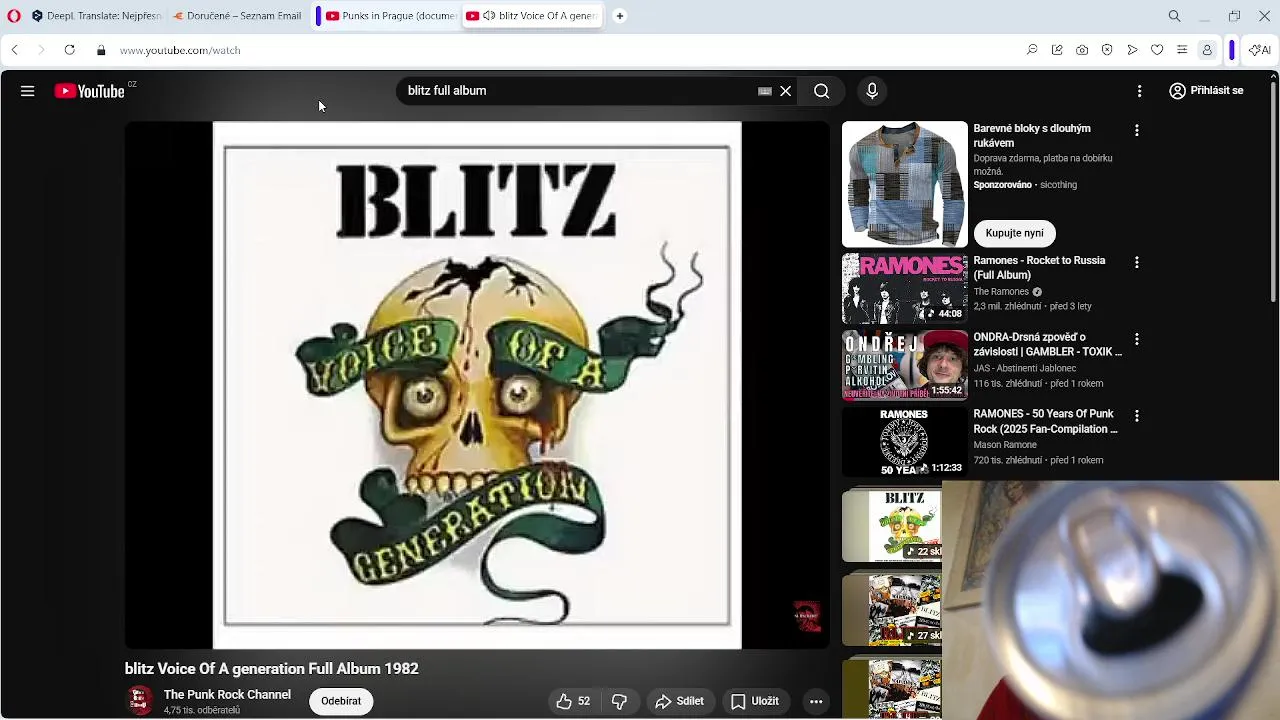Open The Punk Rock Channel avatar
This screenshot has height=720, width=1280.
click(x=140, y=701)
